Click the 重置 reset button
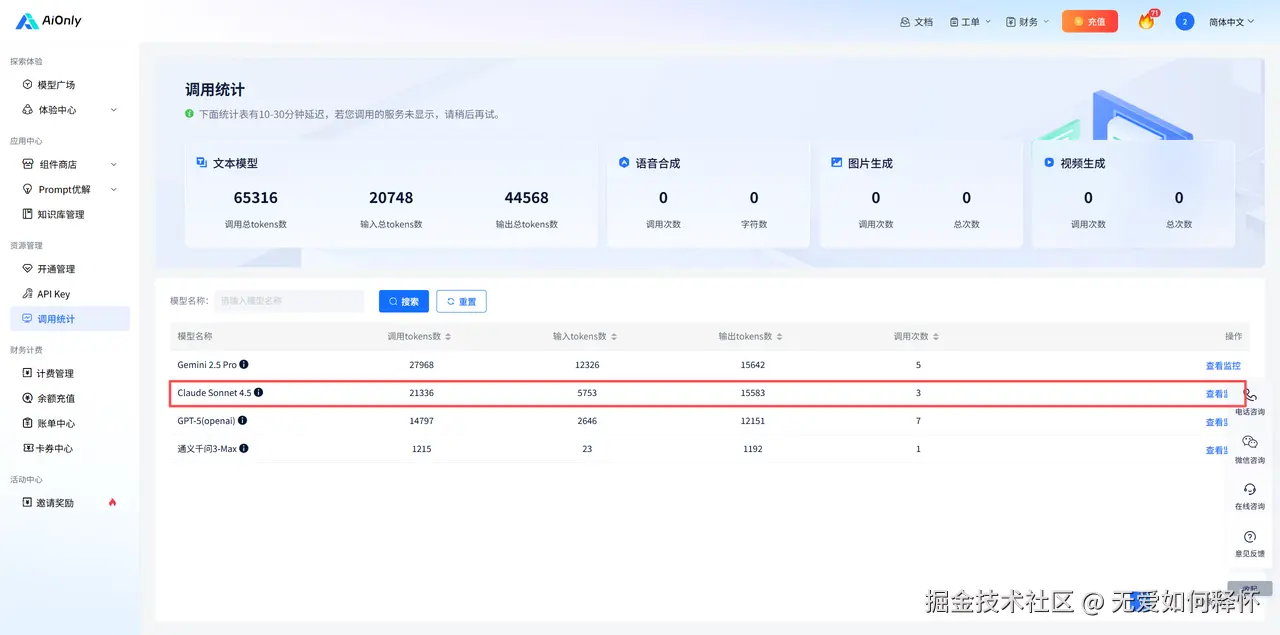 click(461, 301)
